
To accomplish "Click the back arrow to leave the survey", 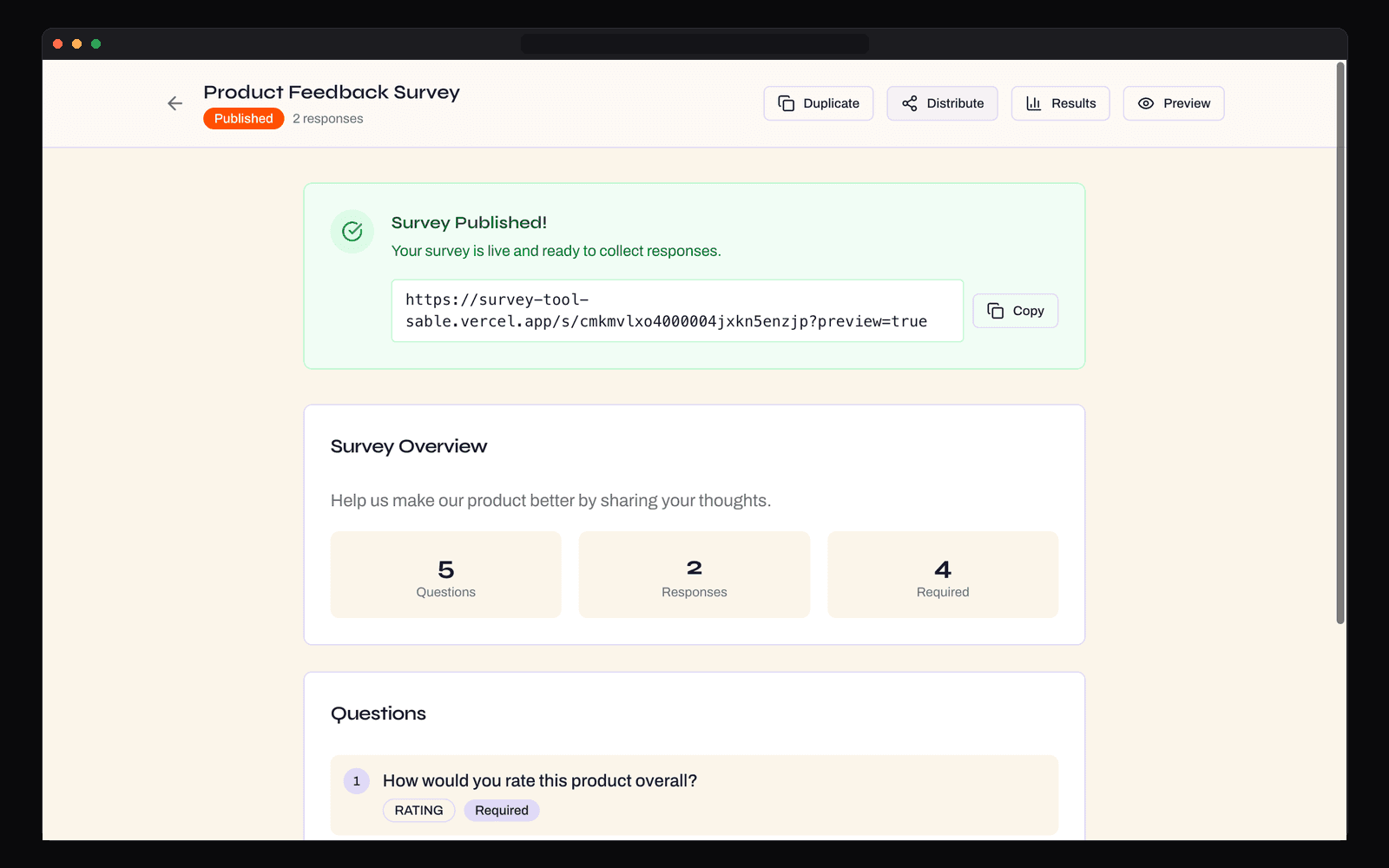I will tap(174, 103).
